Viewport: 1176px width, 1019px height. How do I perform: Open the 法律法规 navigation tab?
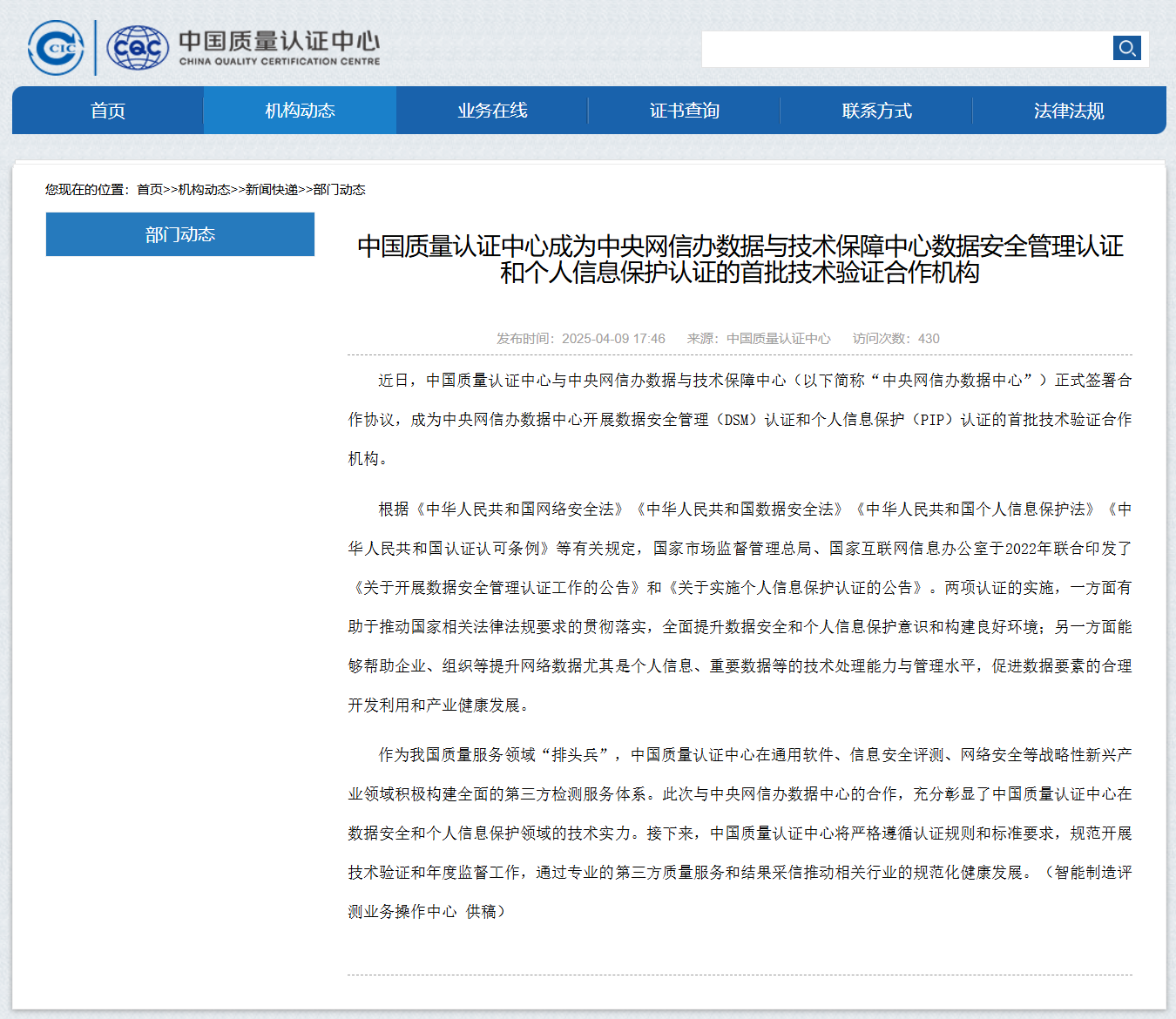pyautogui.click(x=1069, y=111)
